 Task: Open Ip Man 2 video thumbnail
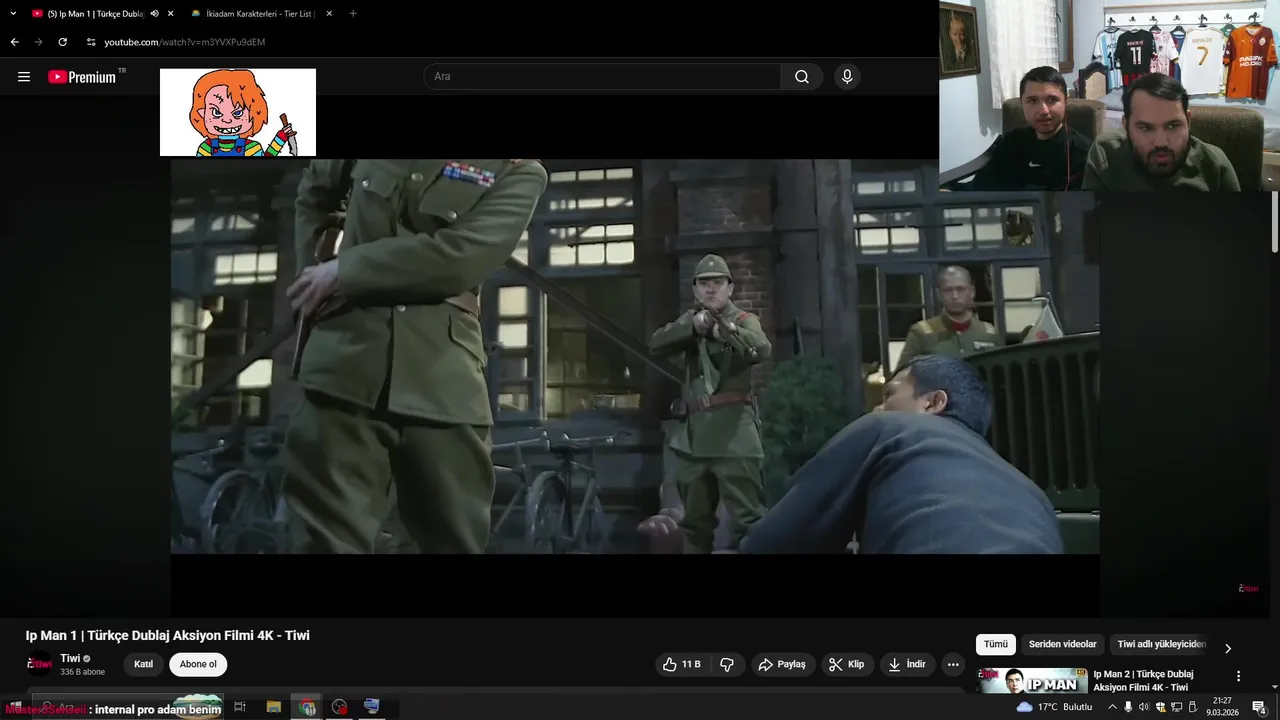(x=1033, y=680)
